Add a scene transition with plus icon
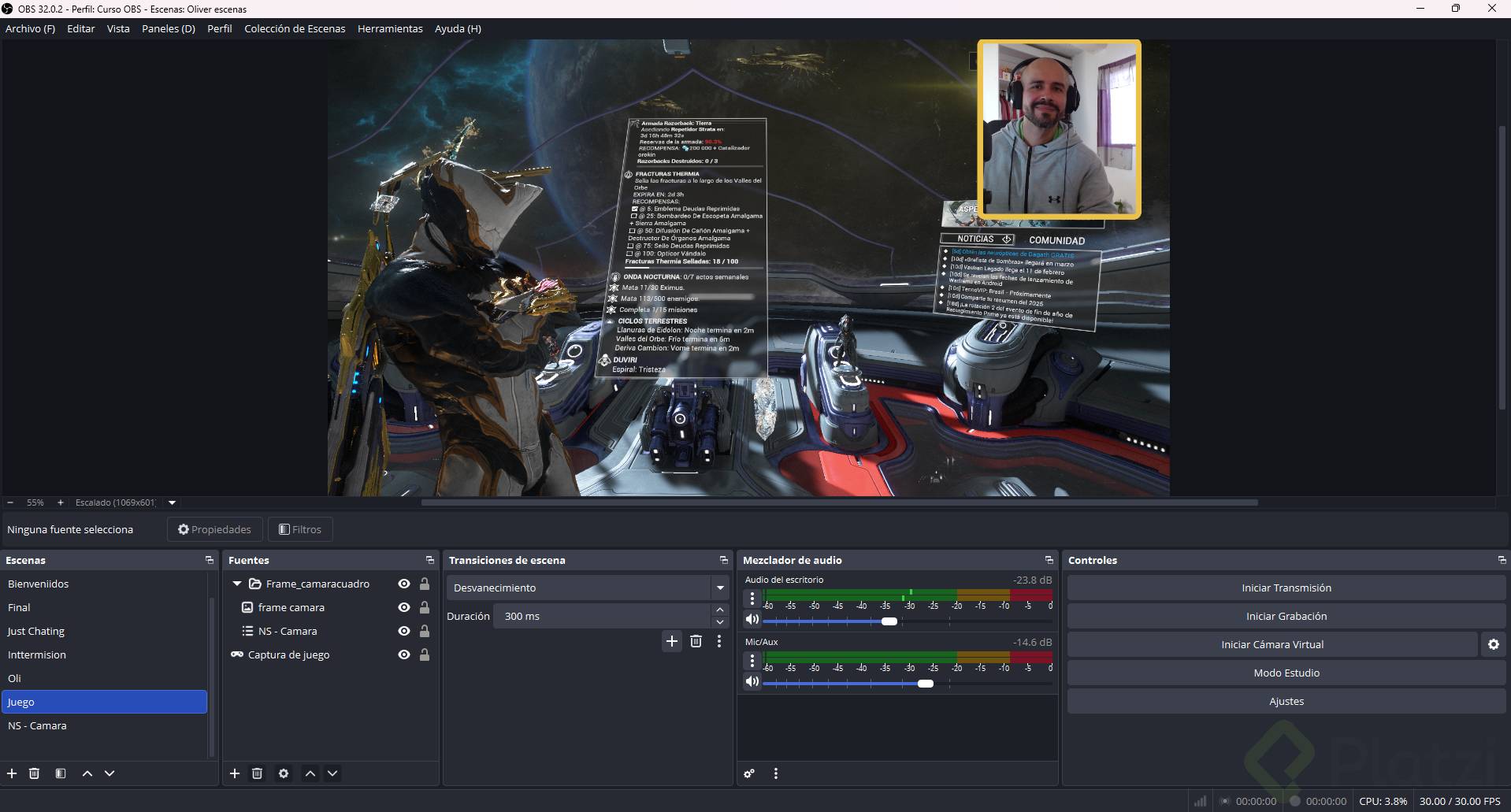This screenshot has width=1511, height=812. 671,641
